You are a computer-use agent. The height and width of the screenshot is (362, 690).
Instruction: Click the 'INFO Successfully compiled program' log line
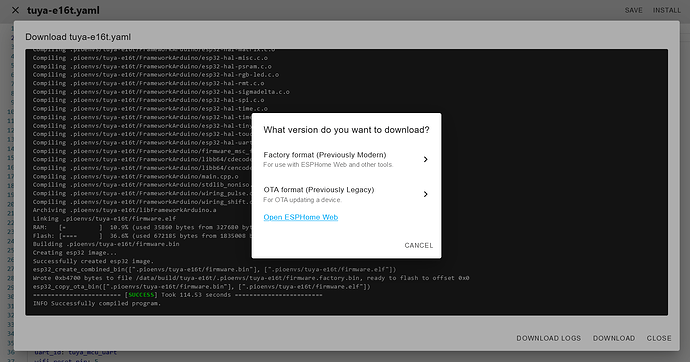point(97,303)
